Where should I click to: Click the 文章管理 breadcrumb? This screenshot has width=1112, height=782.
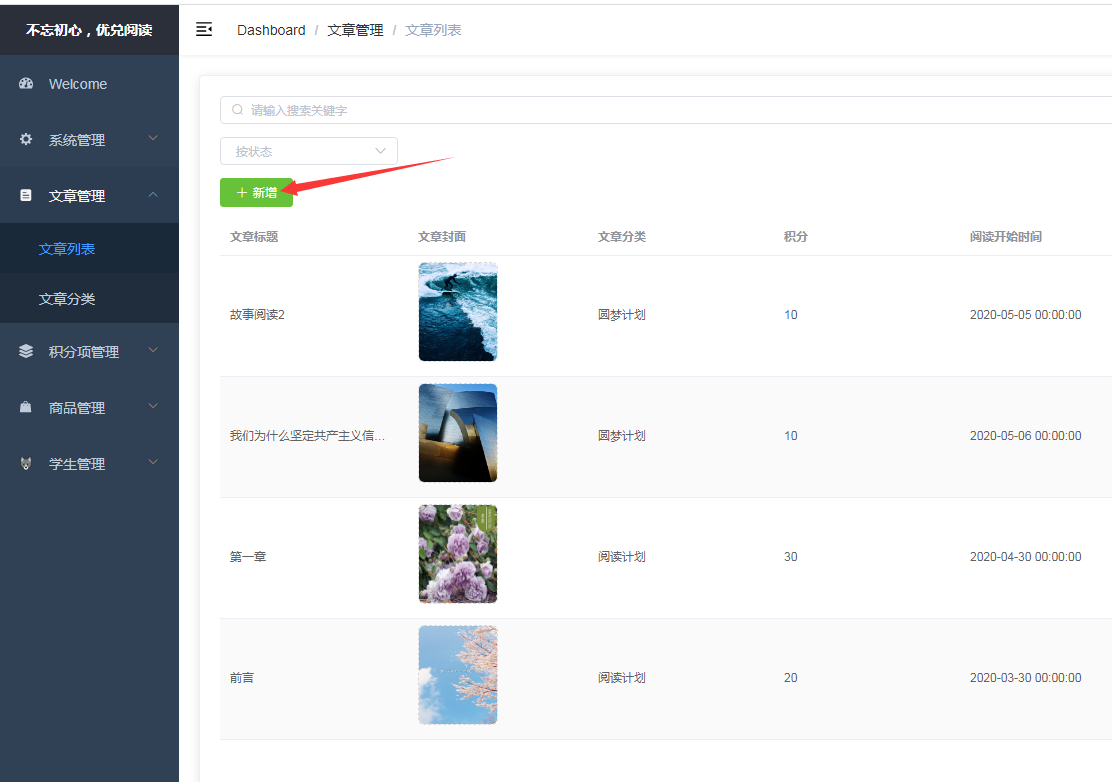(x=355, y=30)
